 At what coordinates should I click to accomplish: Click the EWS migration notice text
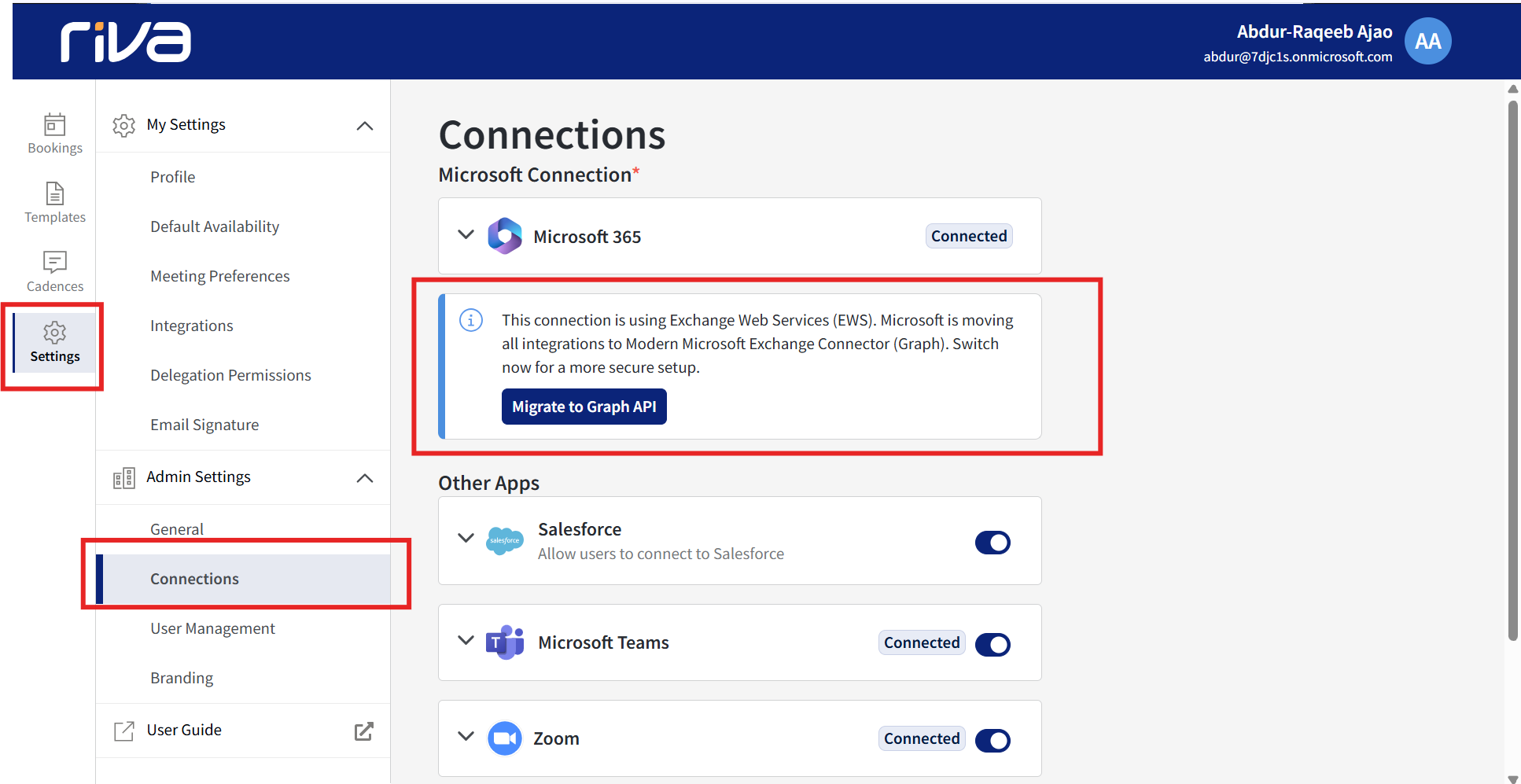point(757,344)
